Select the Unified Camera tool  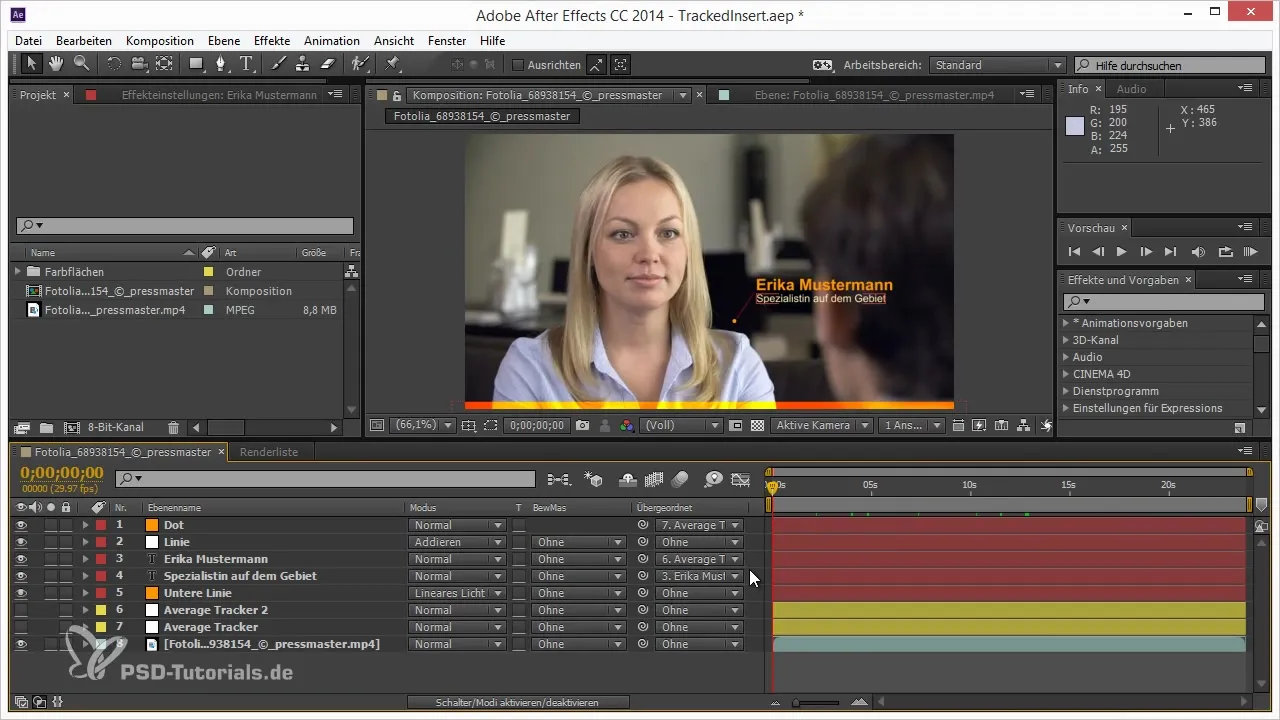(139, 64)
